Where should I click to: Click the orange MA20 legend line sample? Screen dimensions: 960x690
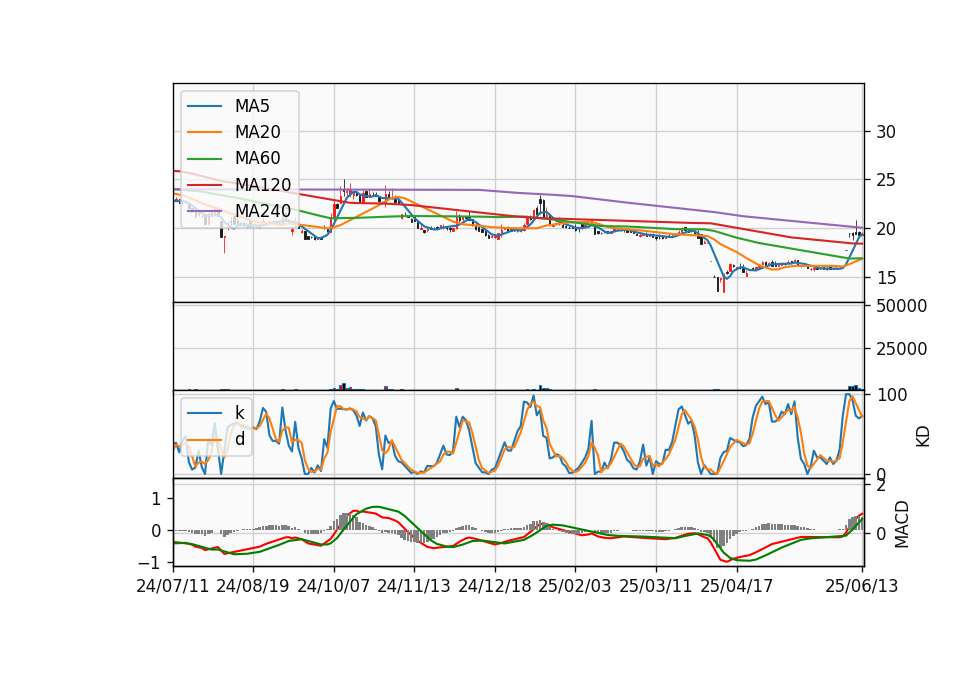[x=204, y=132]
